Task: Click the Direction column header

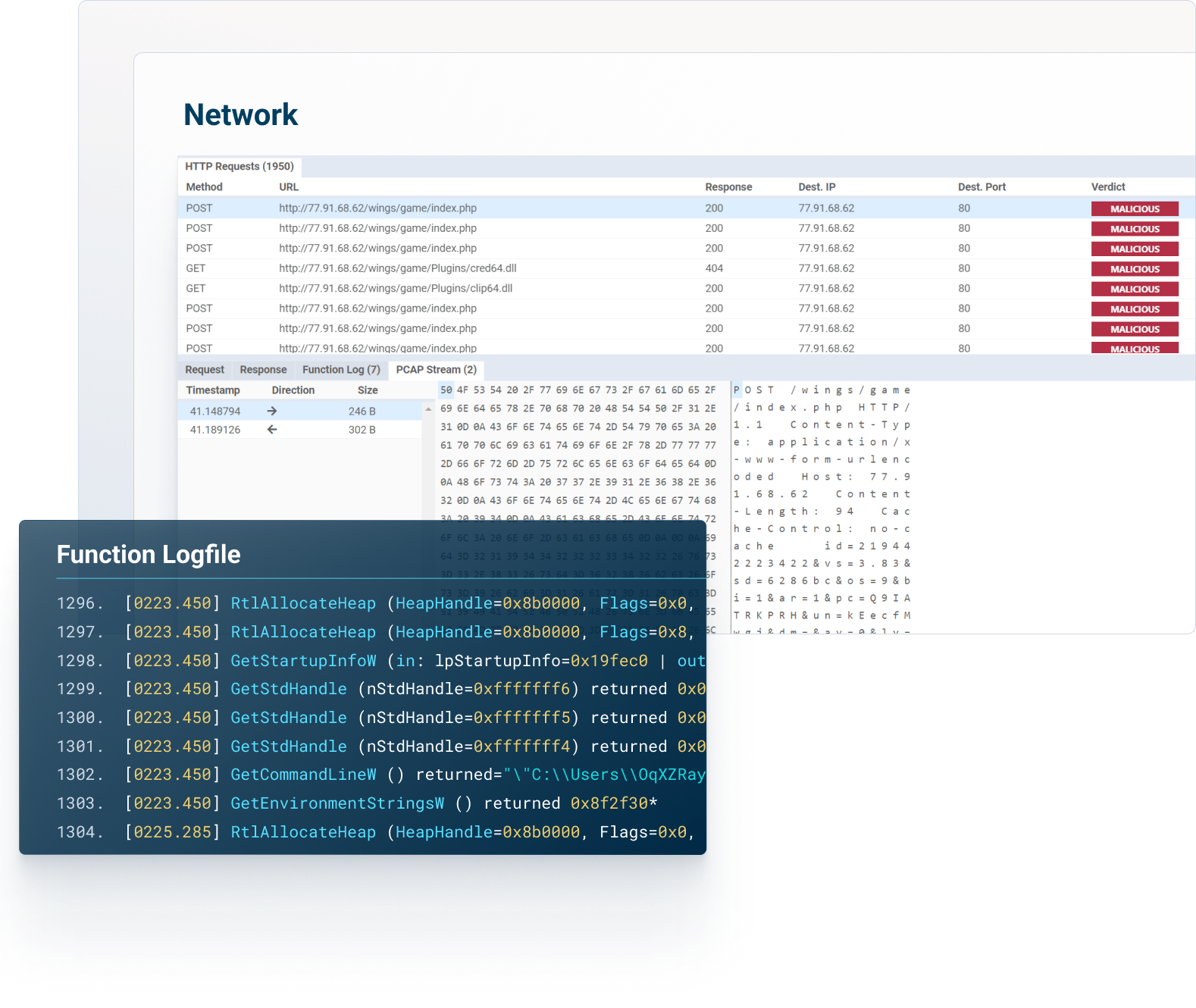Action: 293,390
